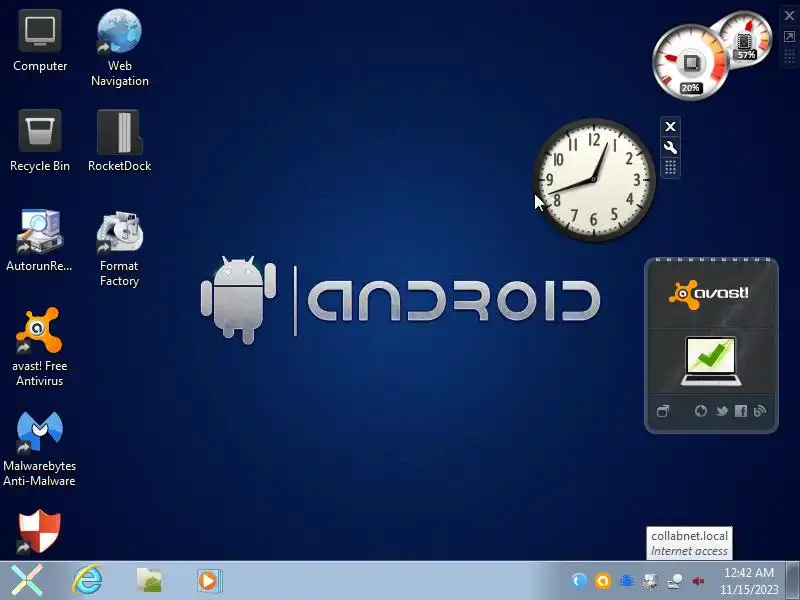Open clock gadget options wrench
Screen dimensions: 800x600
(x=670, y=148)
